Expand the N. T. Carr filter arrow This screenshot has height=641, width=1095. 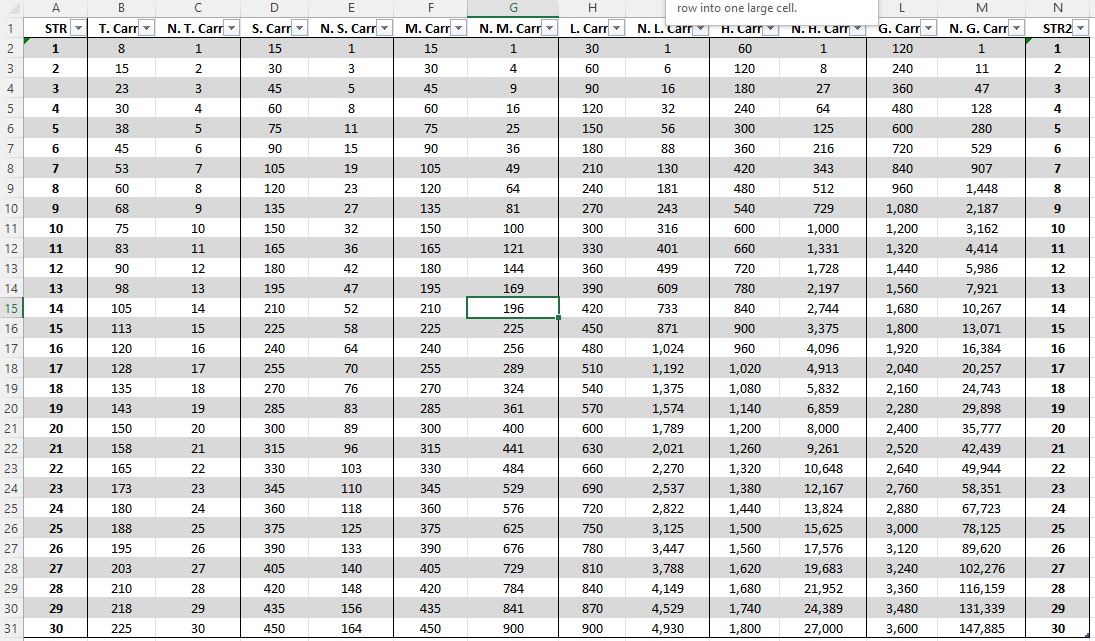point(231,29)
